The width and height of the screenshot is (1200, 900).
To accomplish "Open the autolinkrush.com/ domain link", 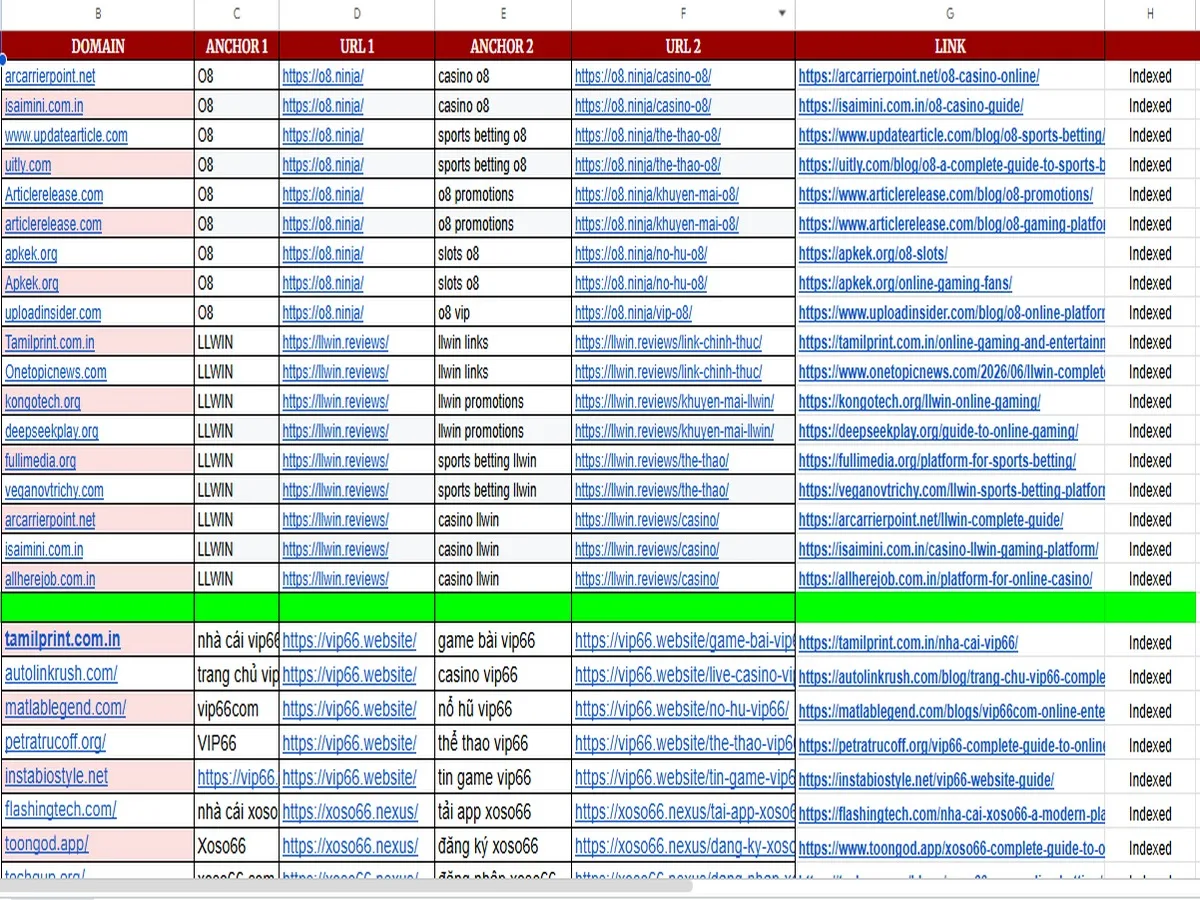I will (x=61, y=674).
